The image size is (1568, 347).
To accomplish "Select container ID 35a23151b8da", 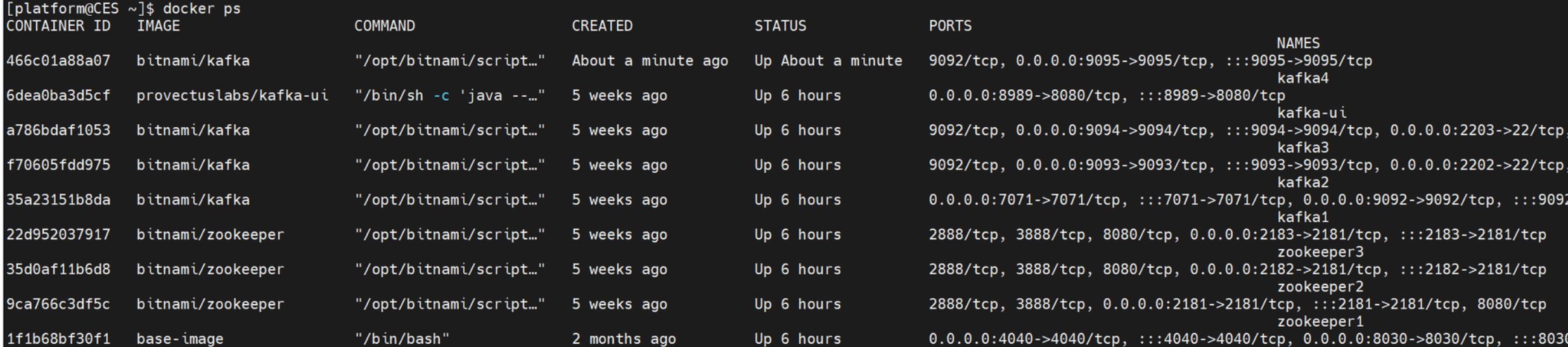I will [x=58, y=200].
